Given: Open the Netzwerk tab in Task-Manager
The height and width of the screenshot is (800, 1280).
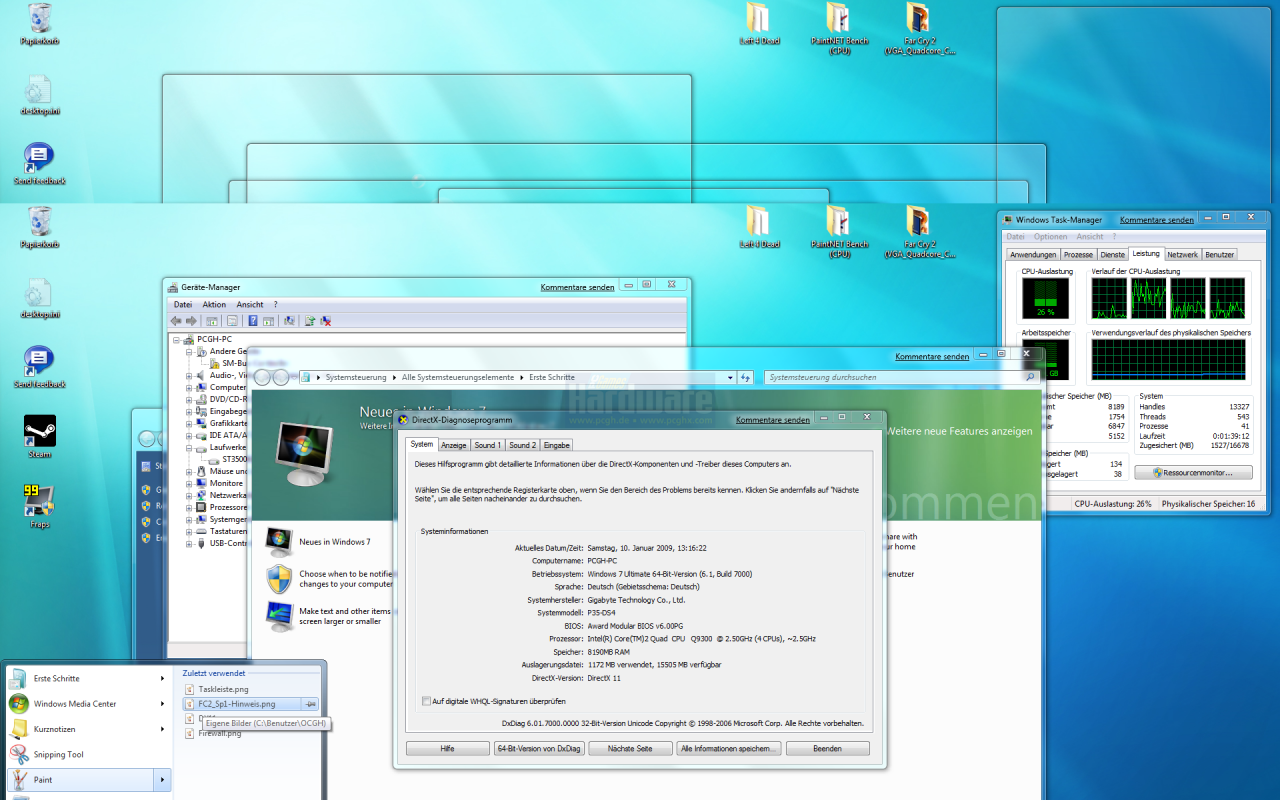Looking at the screenshot, I should tap(1182, 255).
